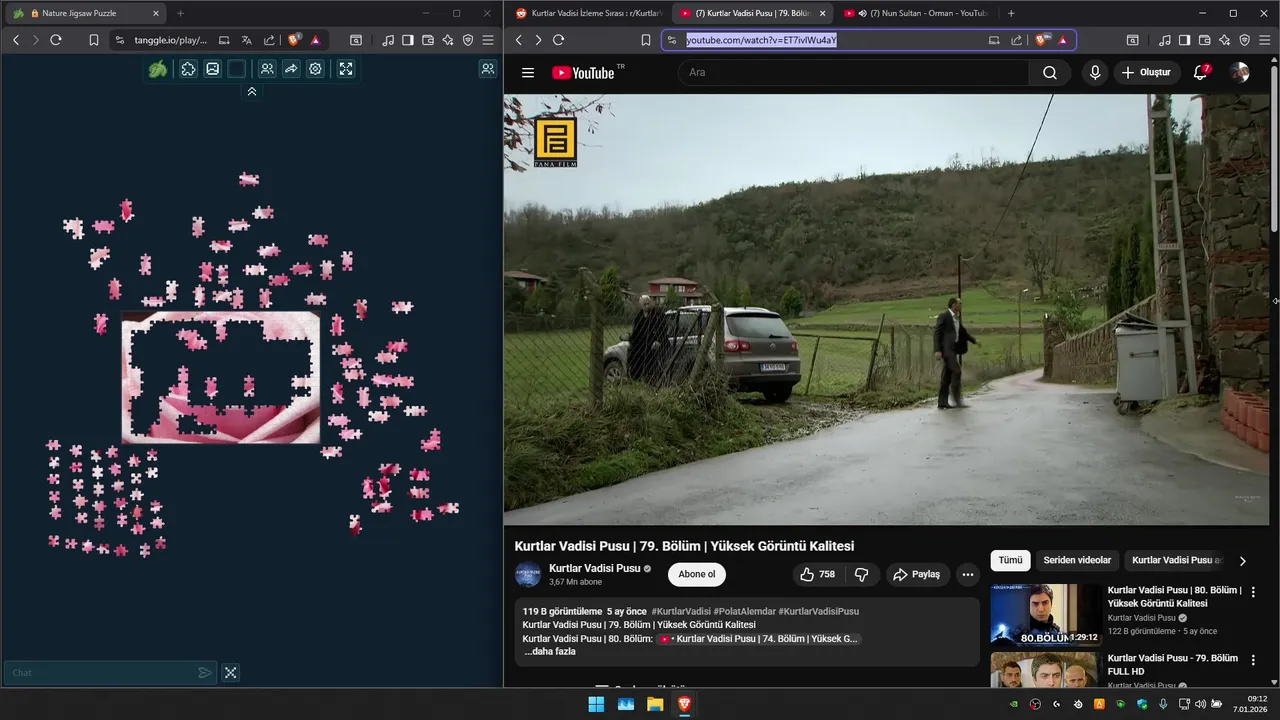Open the Brave main menu in the Tanggle window
The width and height of the screenshot is (1280, 720).
487,40
